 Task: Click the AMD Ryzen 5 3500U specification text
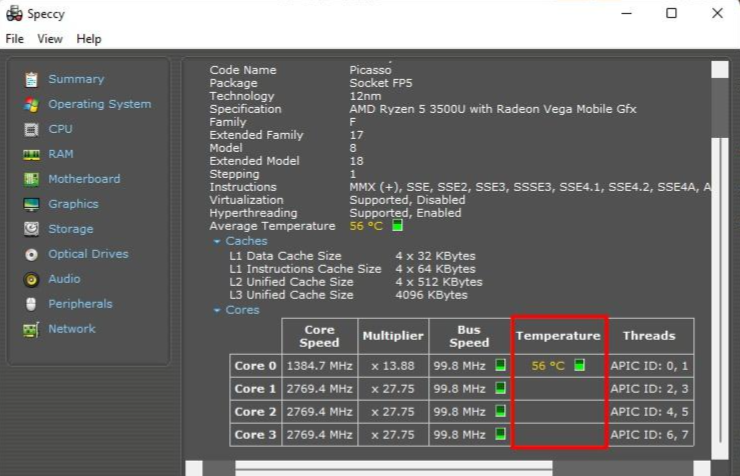(x=493, y=109)
